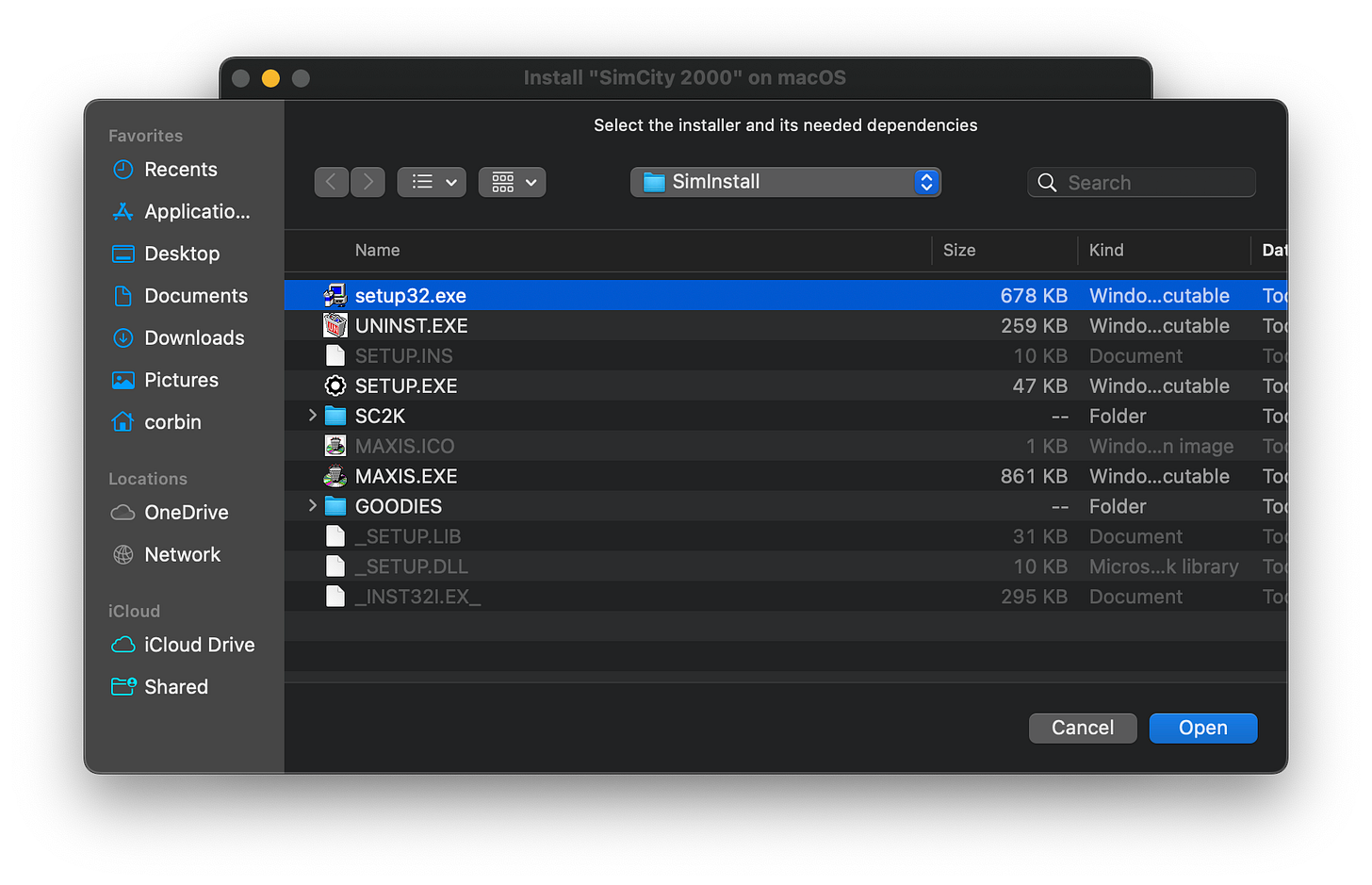Sort by the Name column header
The image size is (1372, 885).
378,251
